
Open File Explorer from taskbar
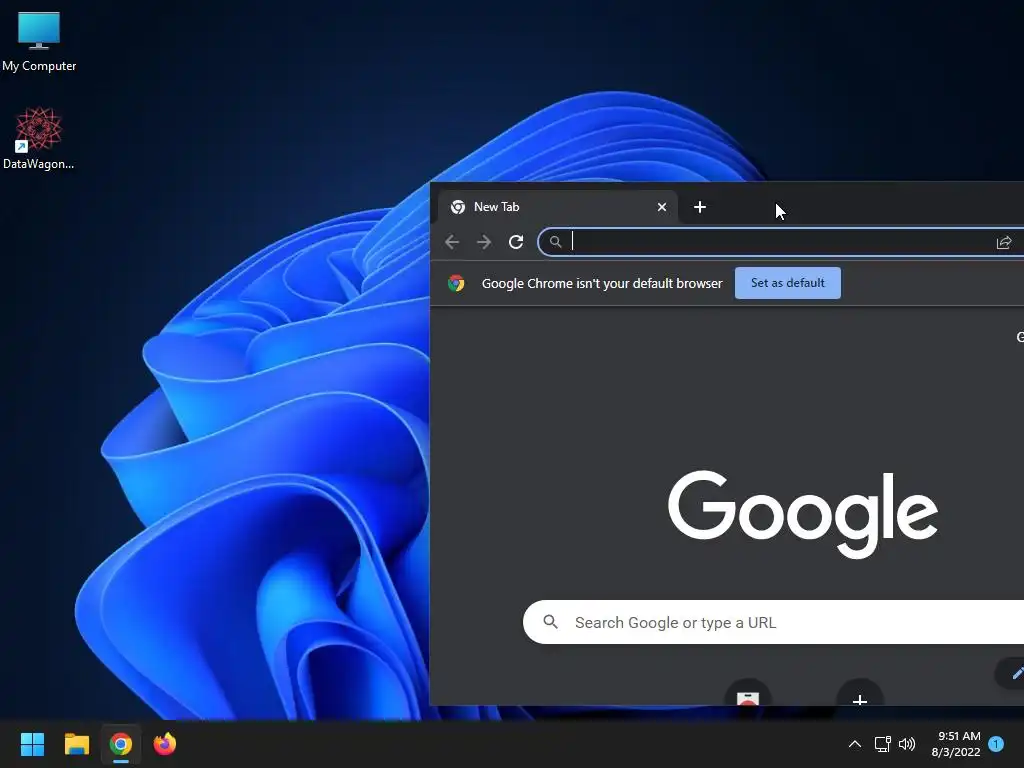(x=76, y=744)
